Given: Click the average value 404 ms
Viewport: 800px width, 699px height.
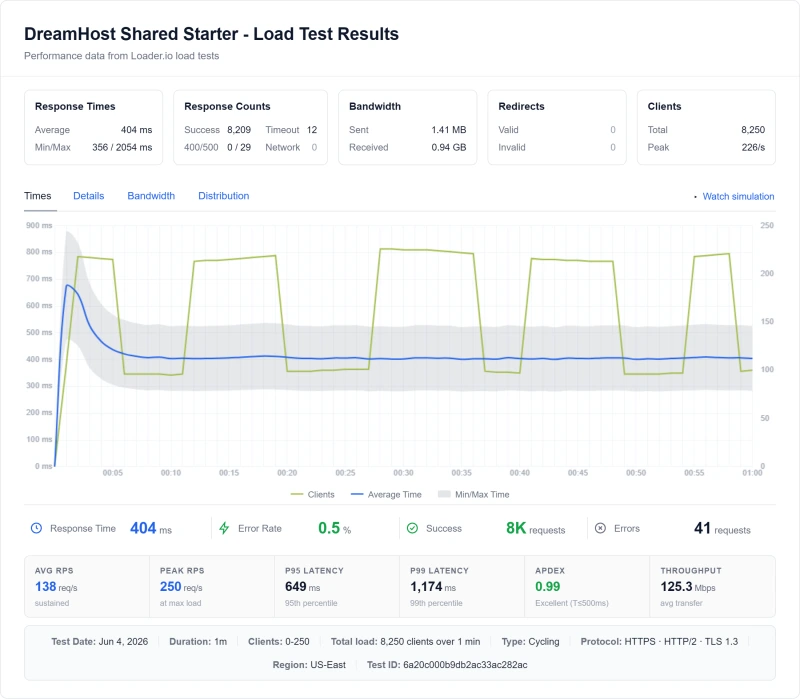Looking at the screenshot, I should tap(137, 130).
